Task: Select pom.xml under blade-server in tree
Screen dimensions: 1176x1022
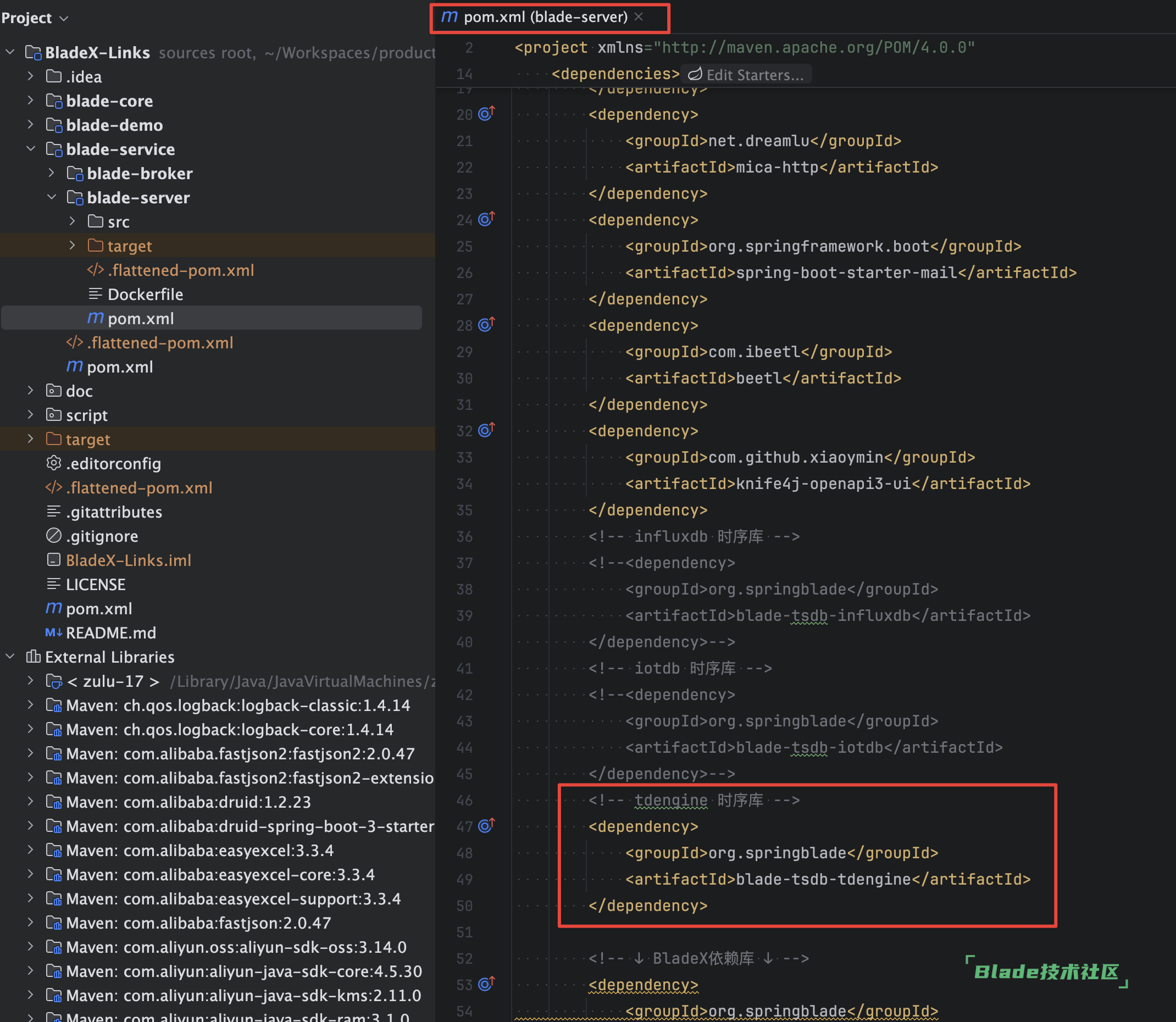Action: tap(212, 318)
